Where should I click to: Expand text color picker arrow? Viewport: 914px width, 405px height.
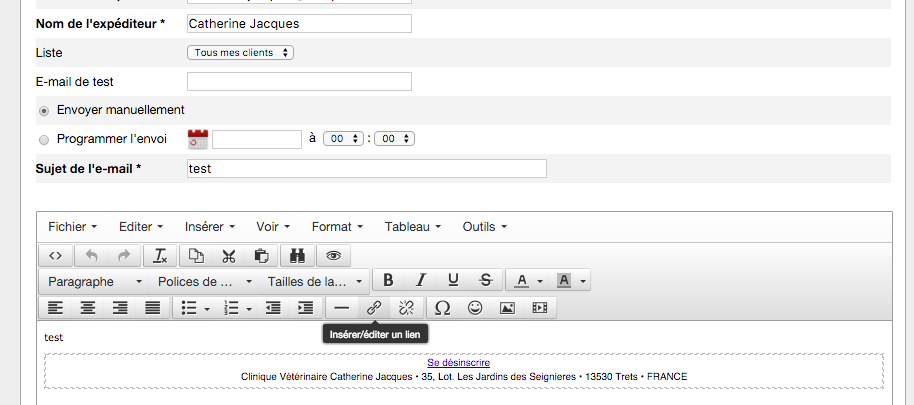click(540, 282)
